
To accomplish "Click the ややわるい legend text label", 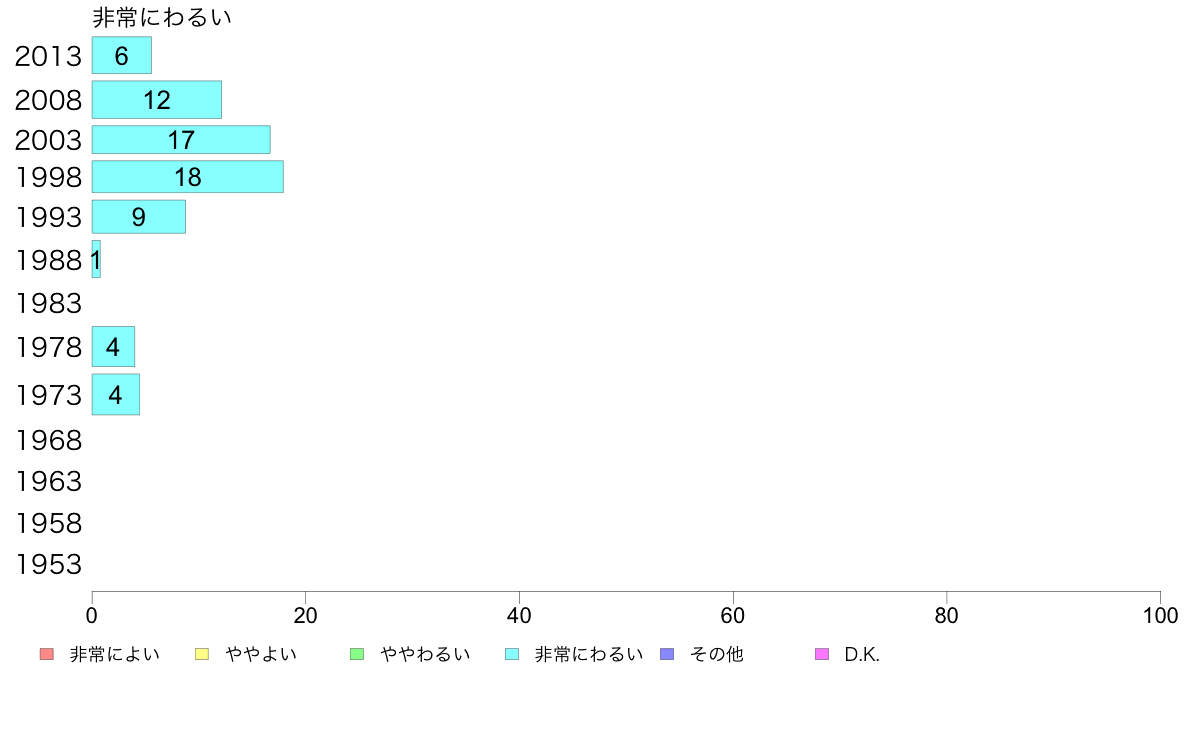I will click(425, 654).
